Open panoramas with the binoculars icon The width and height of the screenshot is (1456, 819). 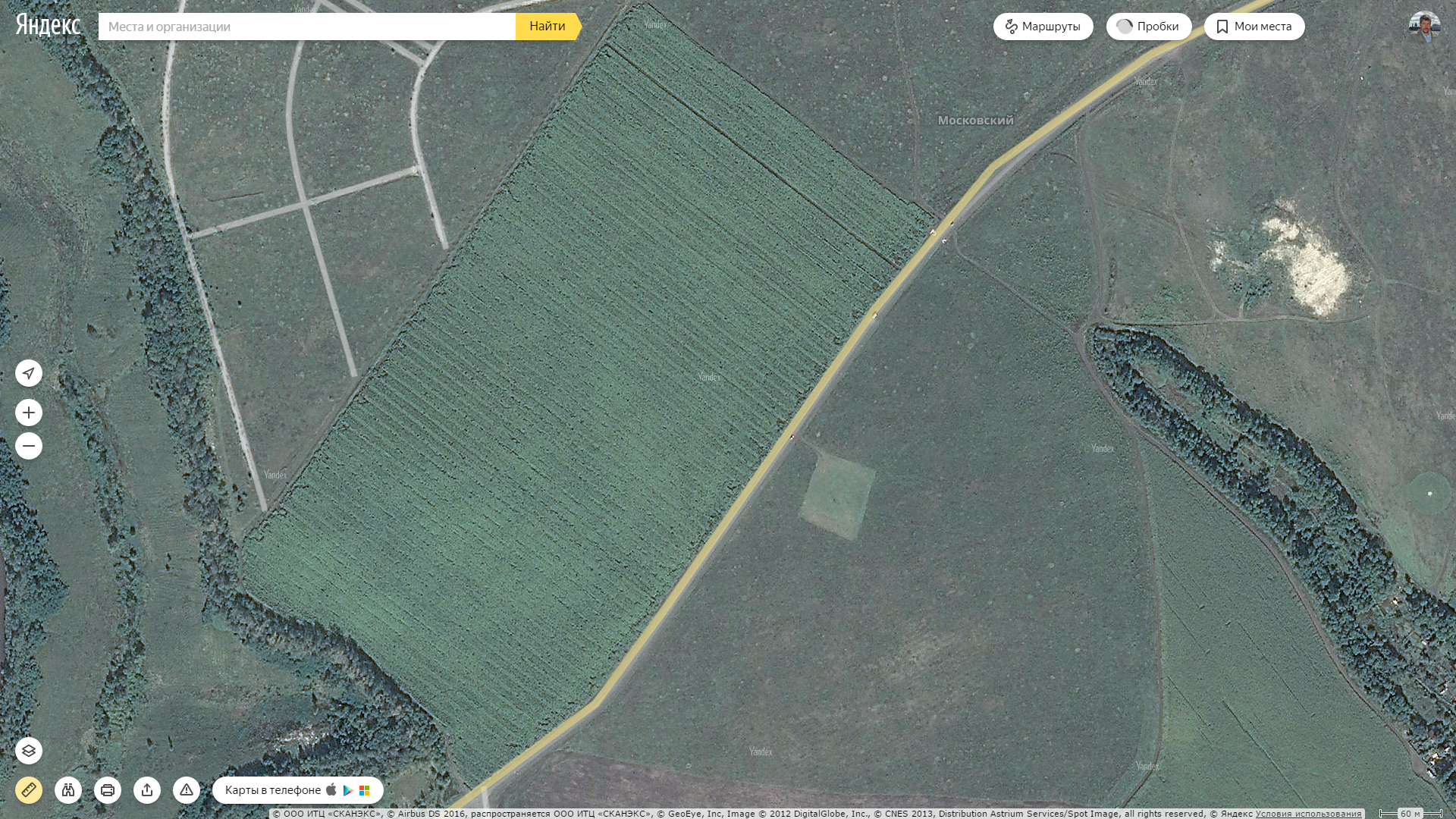pos(68,790)
